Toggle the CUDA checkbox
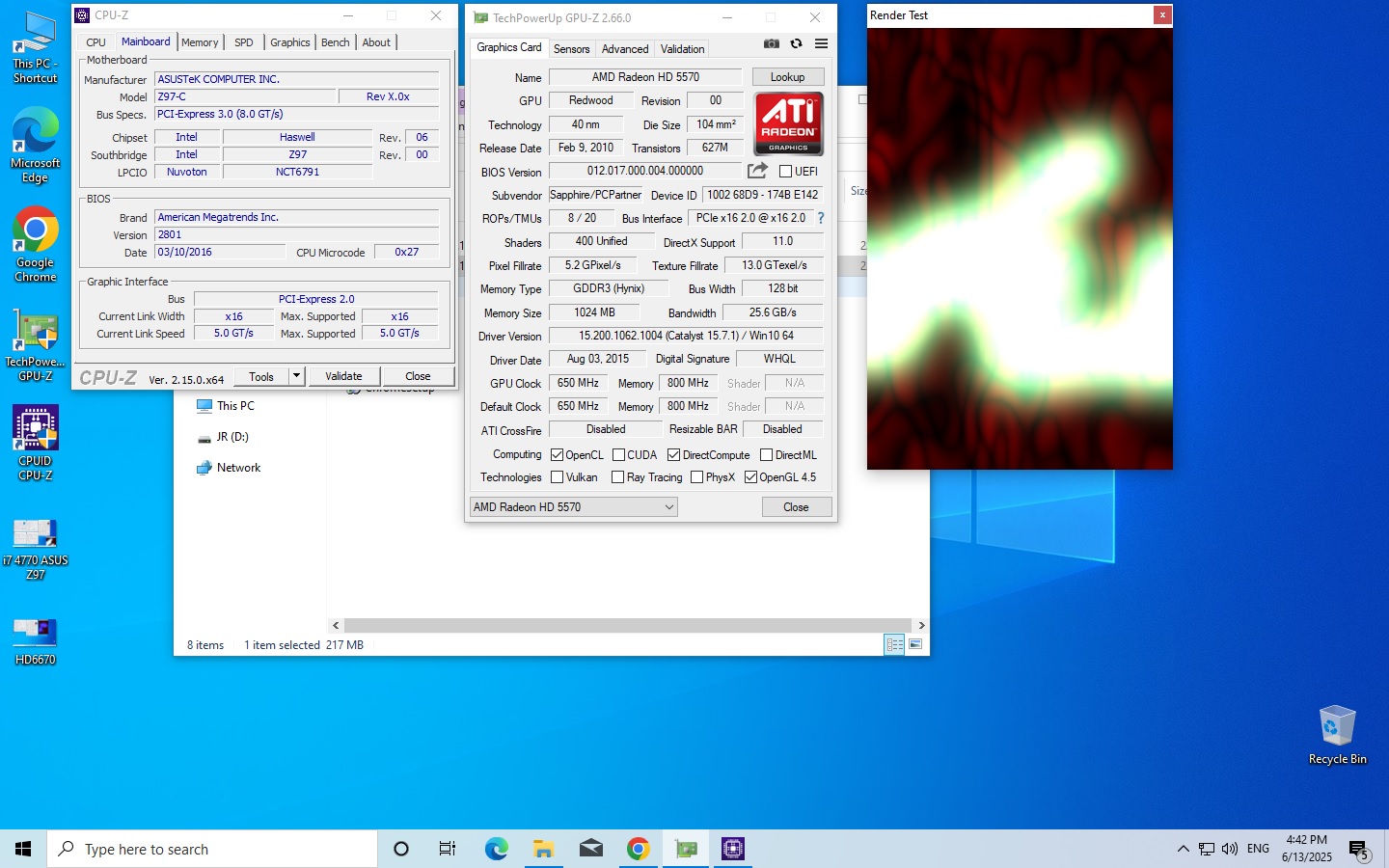The height and width of the screenshot is (868, 1389). (x=618, y=455)
